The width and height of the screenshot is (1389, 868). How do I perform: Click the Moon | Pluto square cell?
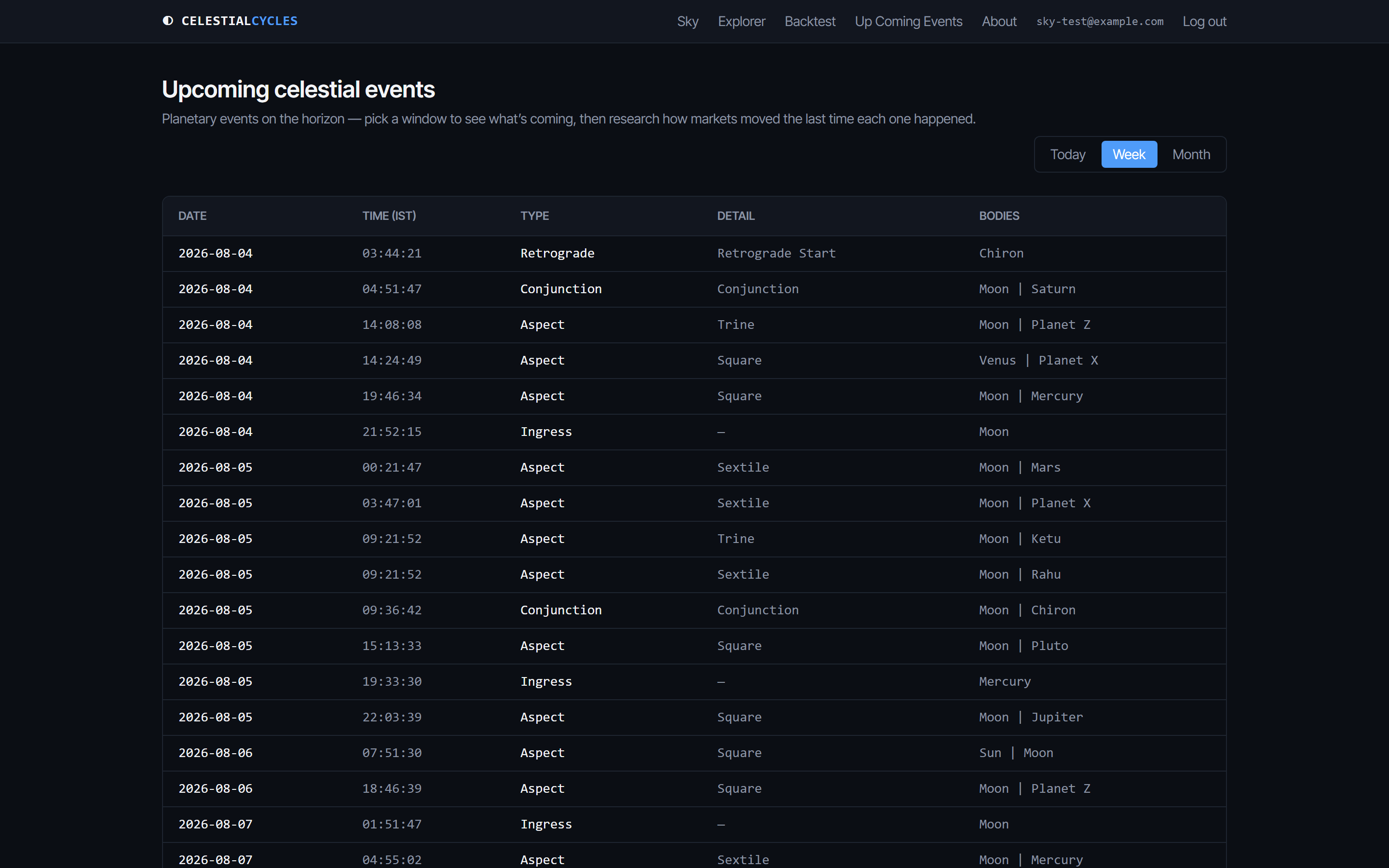pyautogui.click(x=1023, y=646)
